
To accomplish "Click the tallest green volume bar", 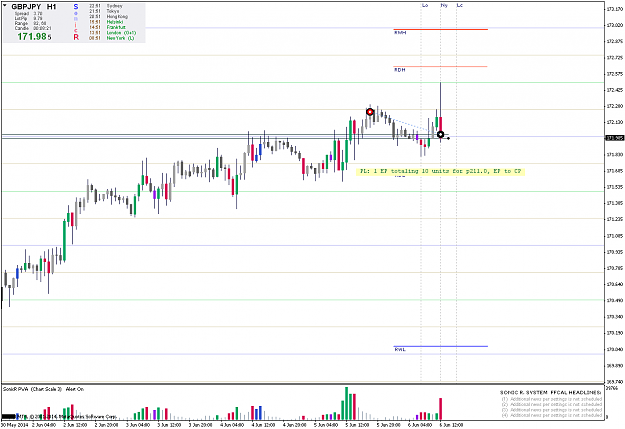I will point(346,403).
